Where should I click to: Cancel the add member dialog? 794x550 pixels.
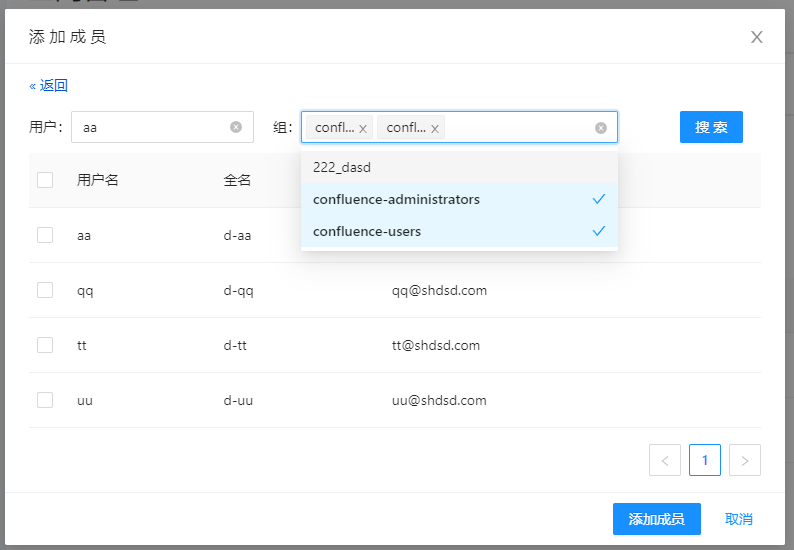pos(739,519)
